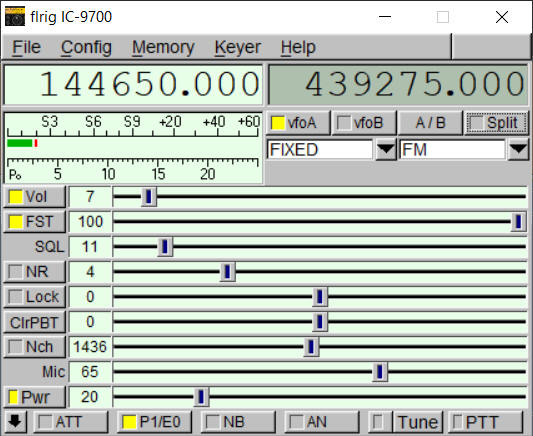
Task: Toggle the yellow Vol mute indicator button
Action: click(35, 197)
